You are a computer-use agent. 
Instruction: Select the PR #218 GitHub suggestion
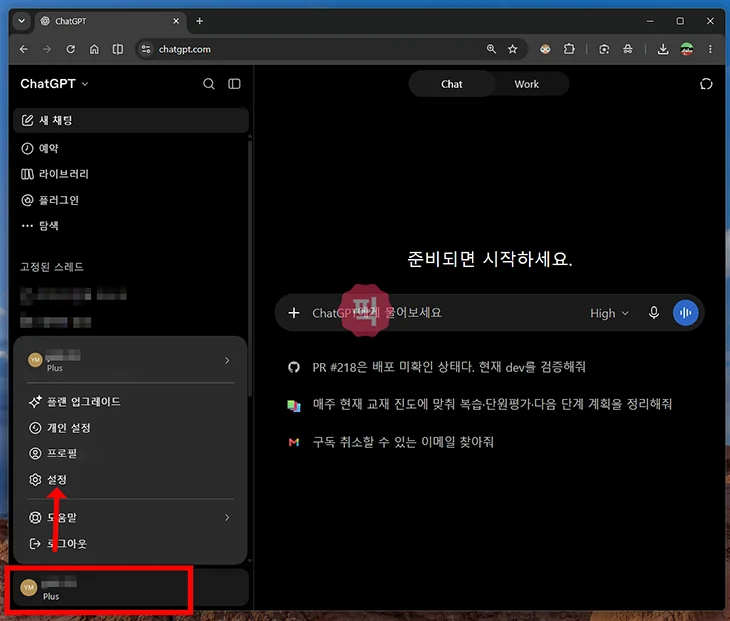449,367
